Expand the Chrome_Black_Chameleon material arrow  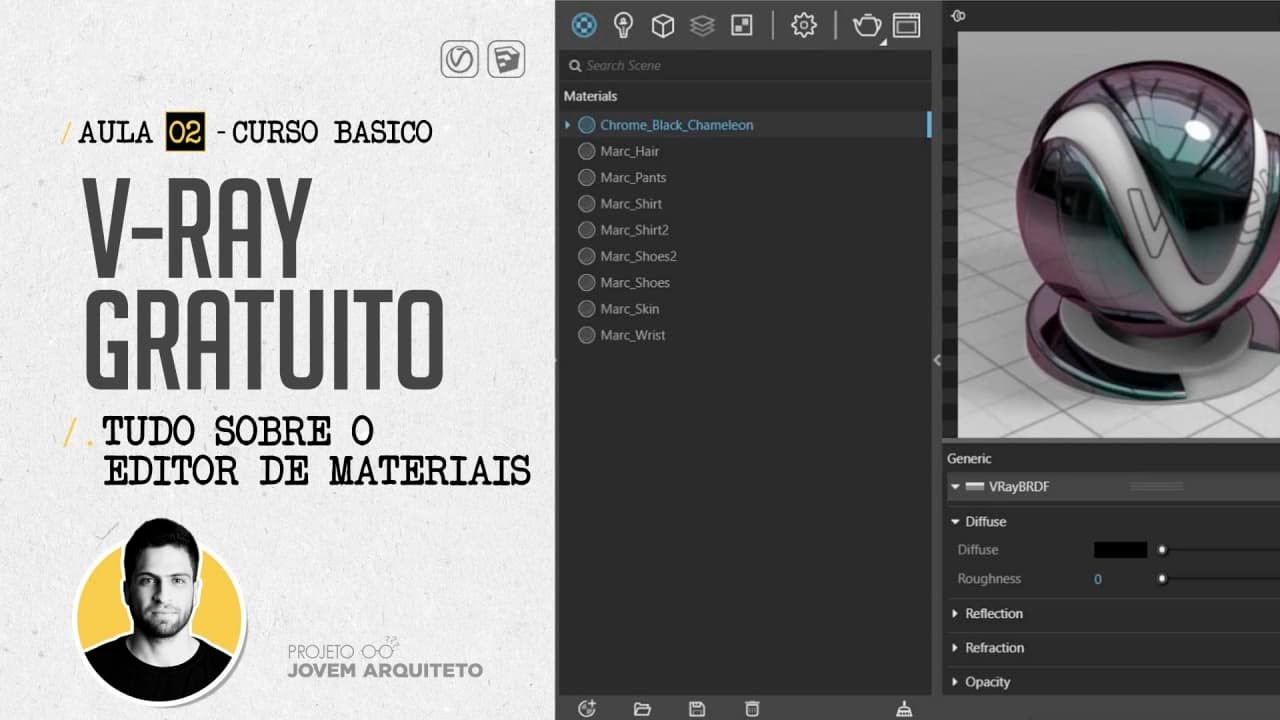pos(568,125)
